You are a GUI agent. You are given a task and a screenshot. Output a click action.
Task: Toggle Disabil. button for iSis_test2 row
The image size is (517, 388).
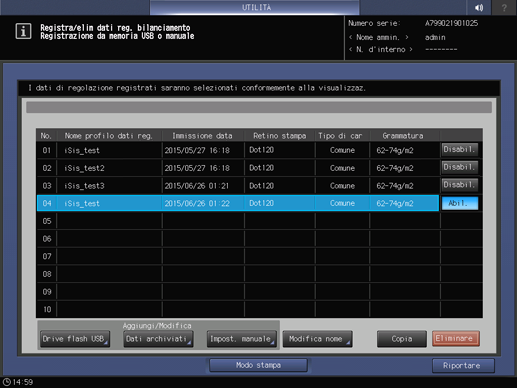pyautogui.click(x=460, y=167)
